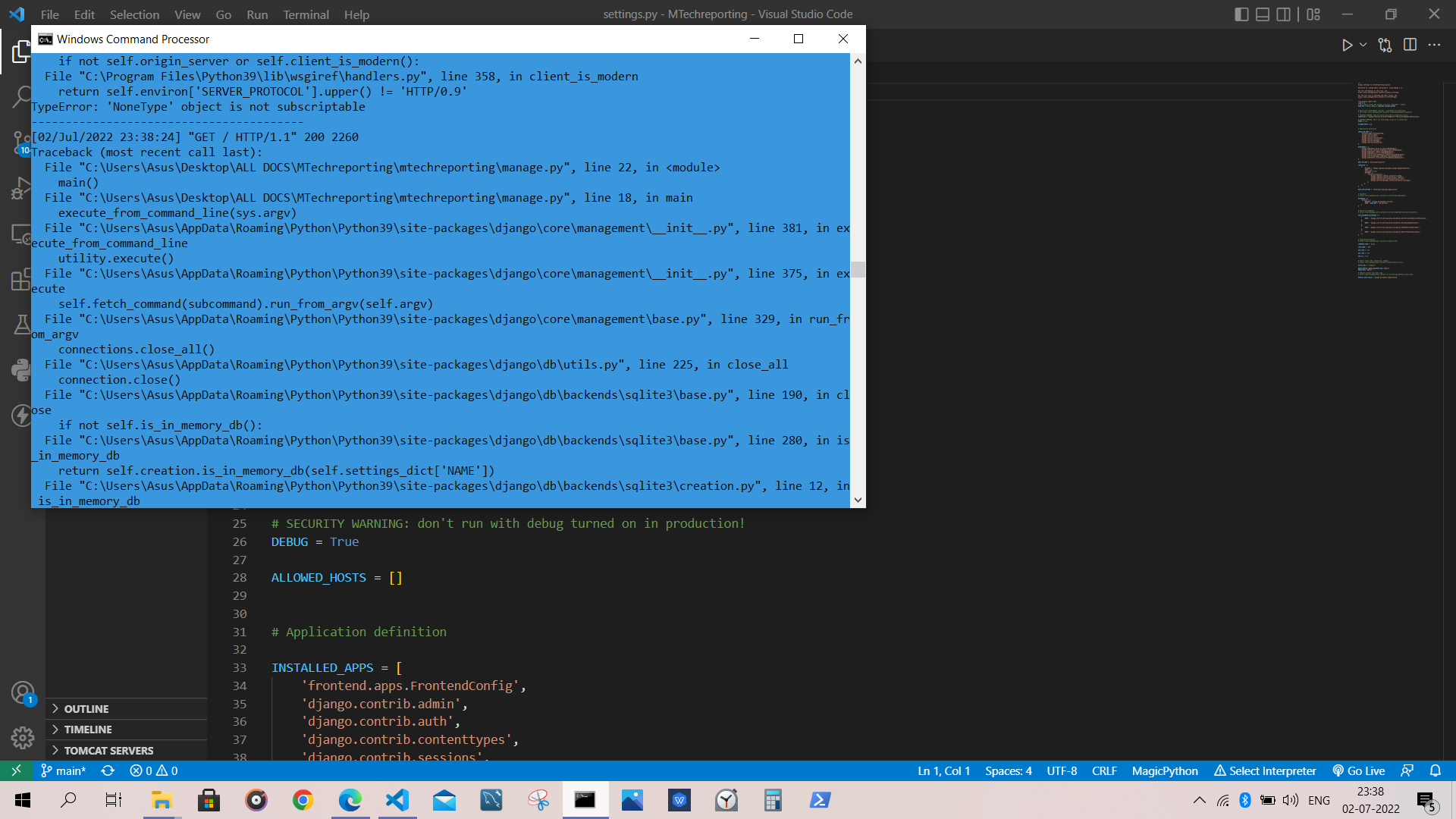The height and width of the screenshot is (819, 1456).
Task: Open remote window indicator in status bar
Action: 16,771
